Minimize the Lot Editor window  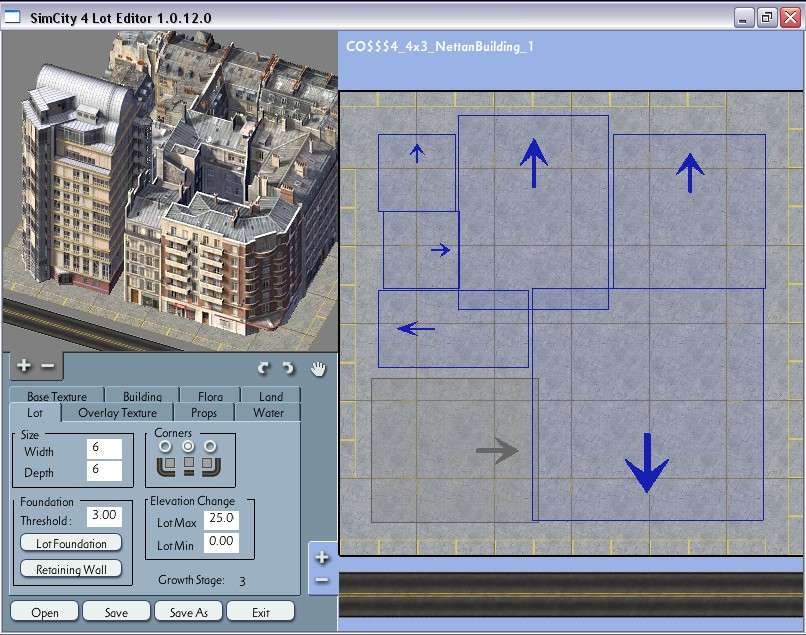point(743,18)
